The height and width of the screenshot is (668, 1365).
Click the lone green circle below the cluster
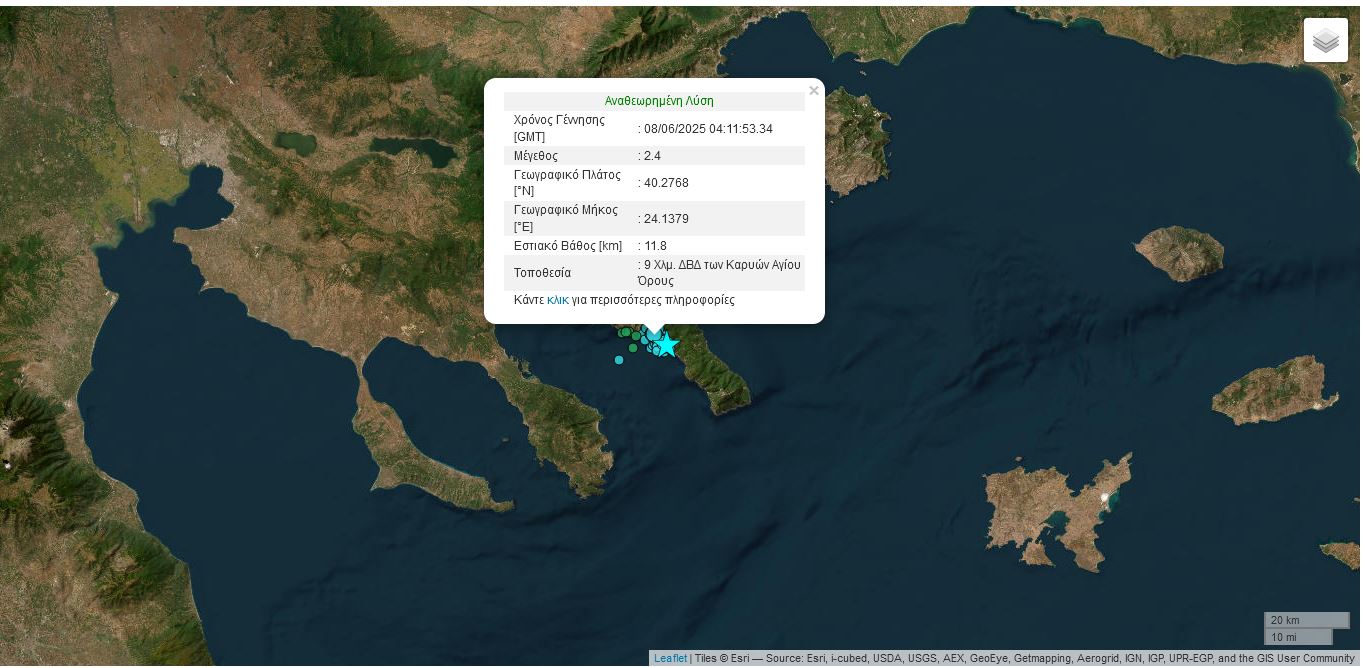633,348
